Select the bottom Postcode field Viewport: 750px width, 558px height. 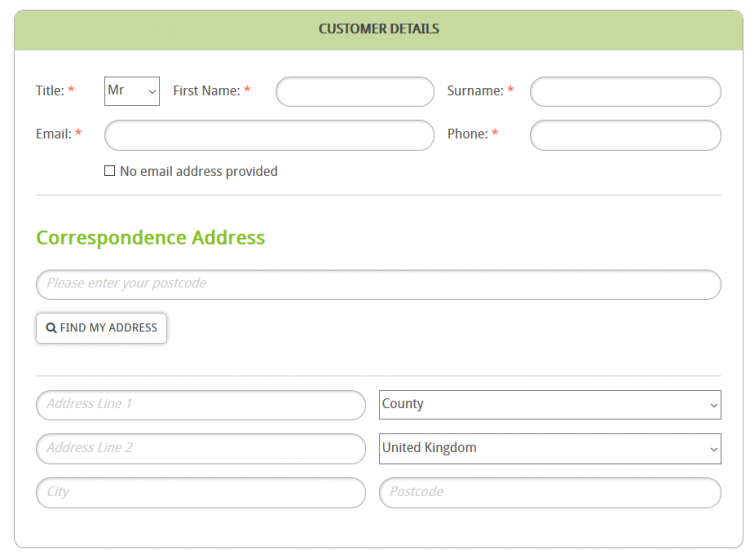(550, 492)
